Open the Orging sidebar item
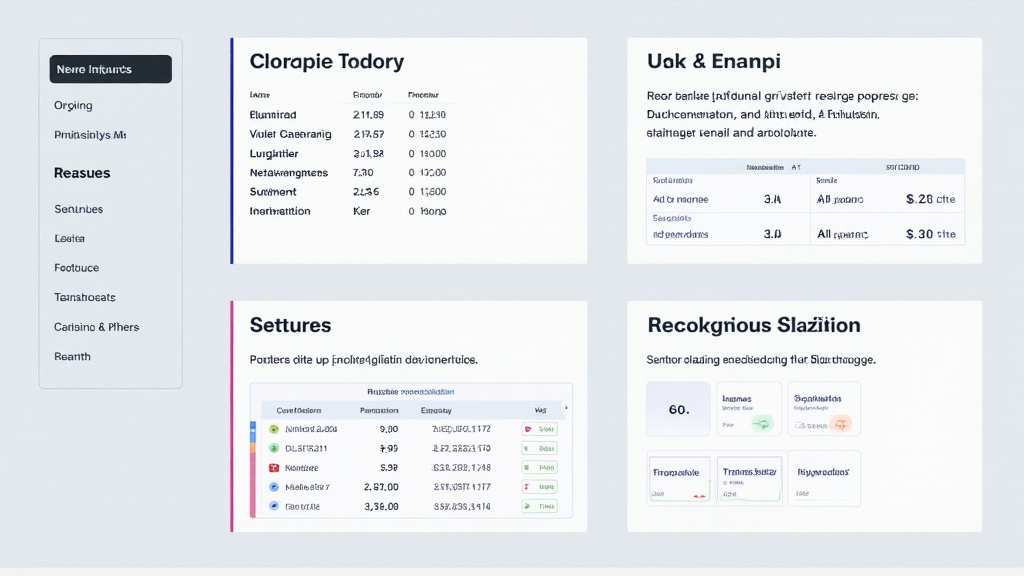 (73, 105)
